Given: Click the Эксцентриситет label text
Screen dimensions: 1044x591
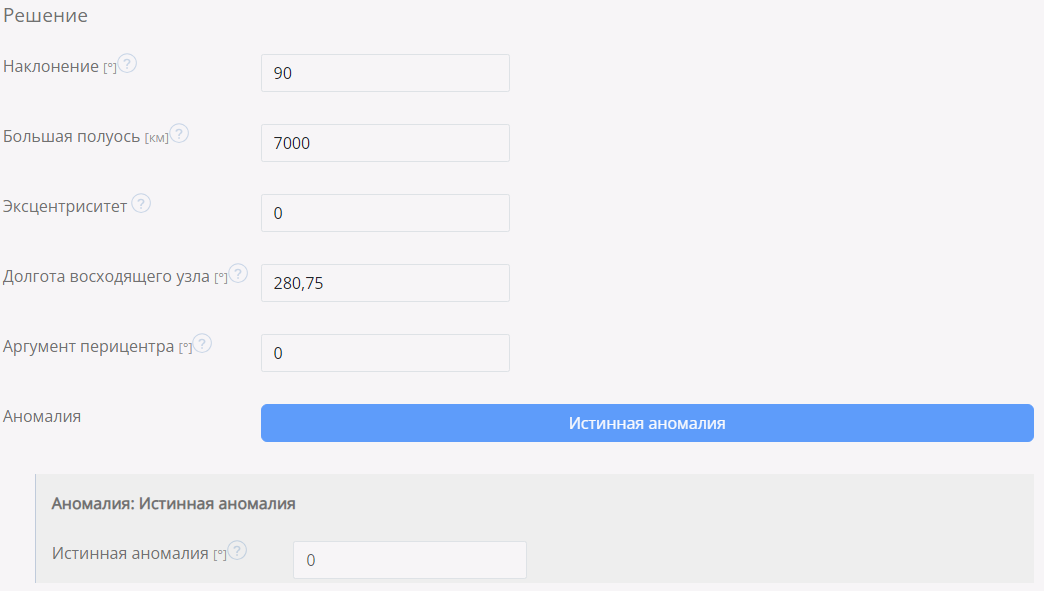Looking at the screenshot, I should [65, 206].
